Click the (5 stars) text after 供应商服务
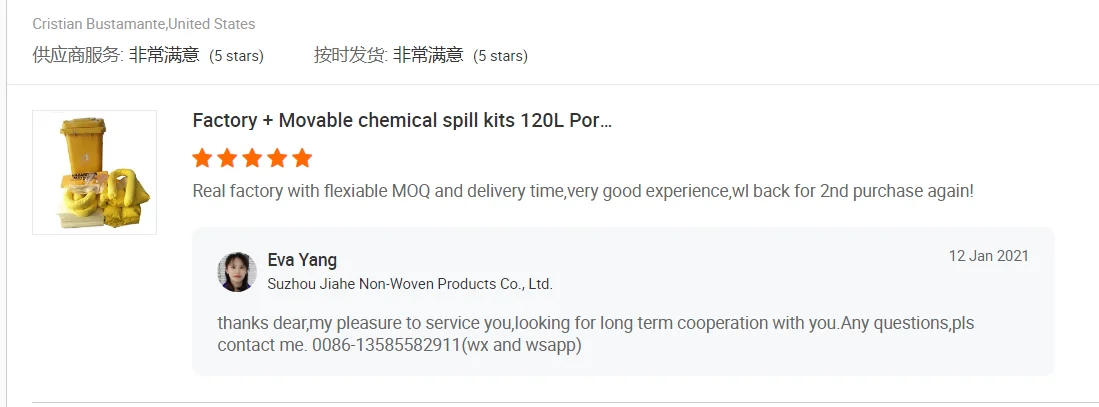The height and width of the screenshot is (407, 1099). tap(236, 56)
